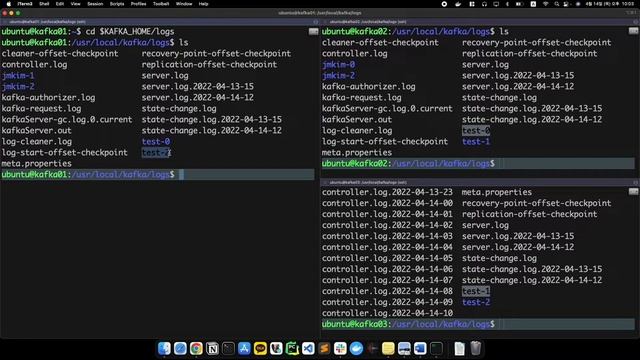Click the date and time in menu bar

click(611, 4)
